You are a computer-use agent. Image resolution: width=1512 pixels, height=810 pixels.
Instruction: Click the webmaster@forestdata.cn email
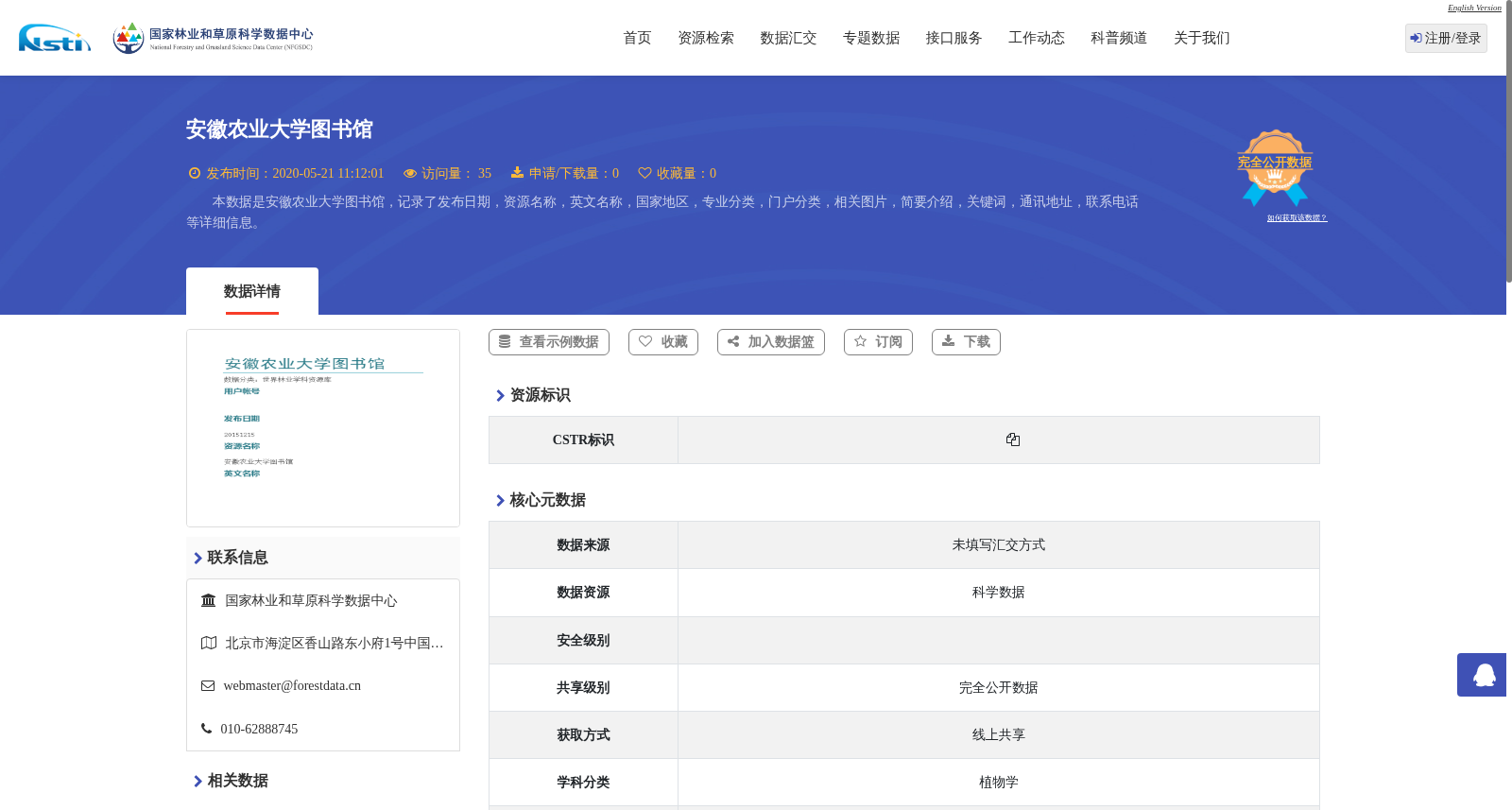[292, 685]
